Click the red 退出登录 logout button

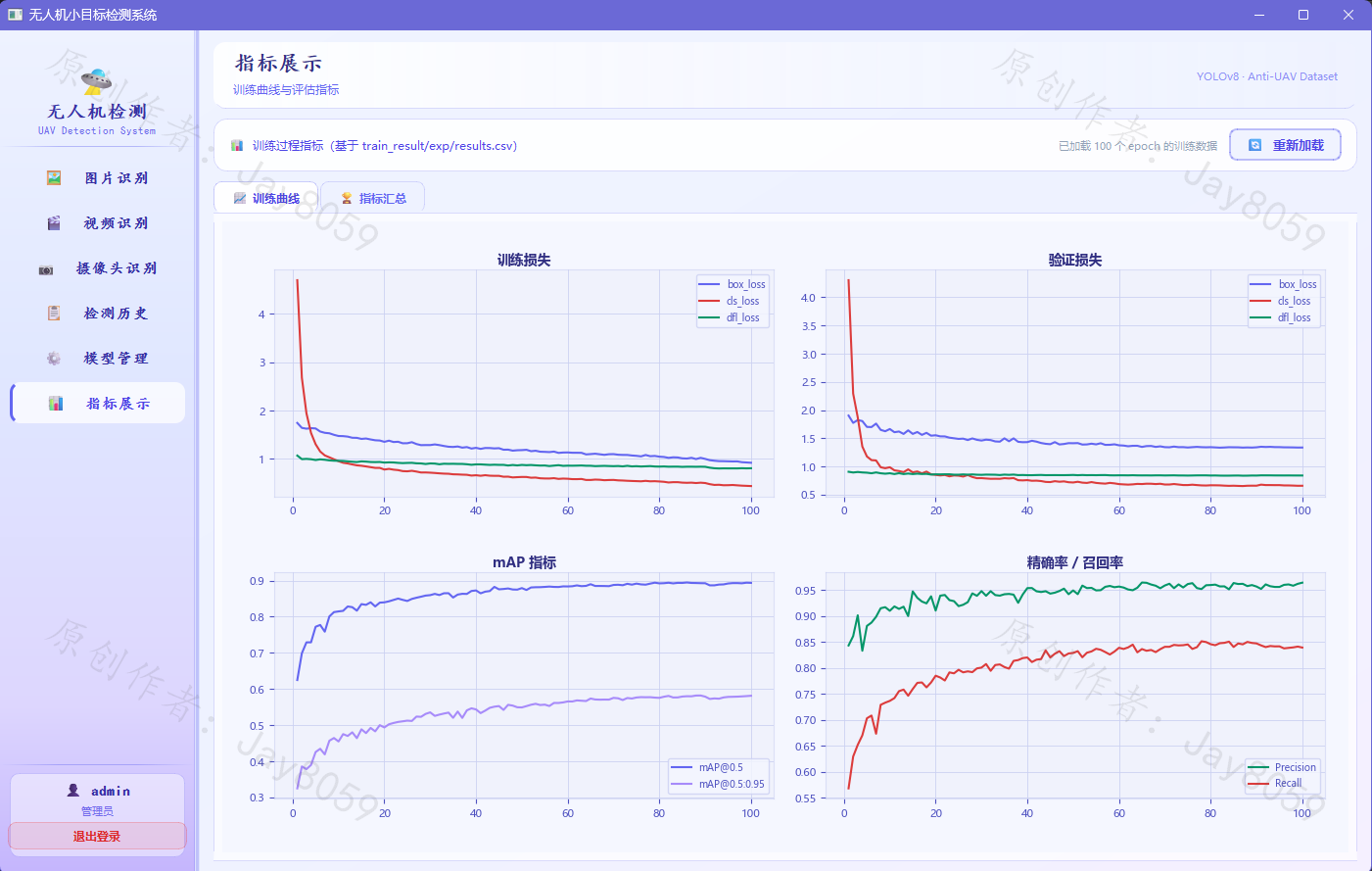[97, 837]
